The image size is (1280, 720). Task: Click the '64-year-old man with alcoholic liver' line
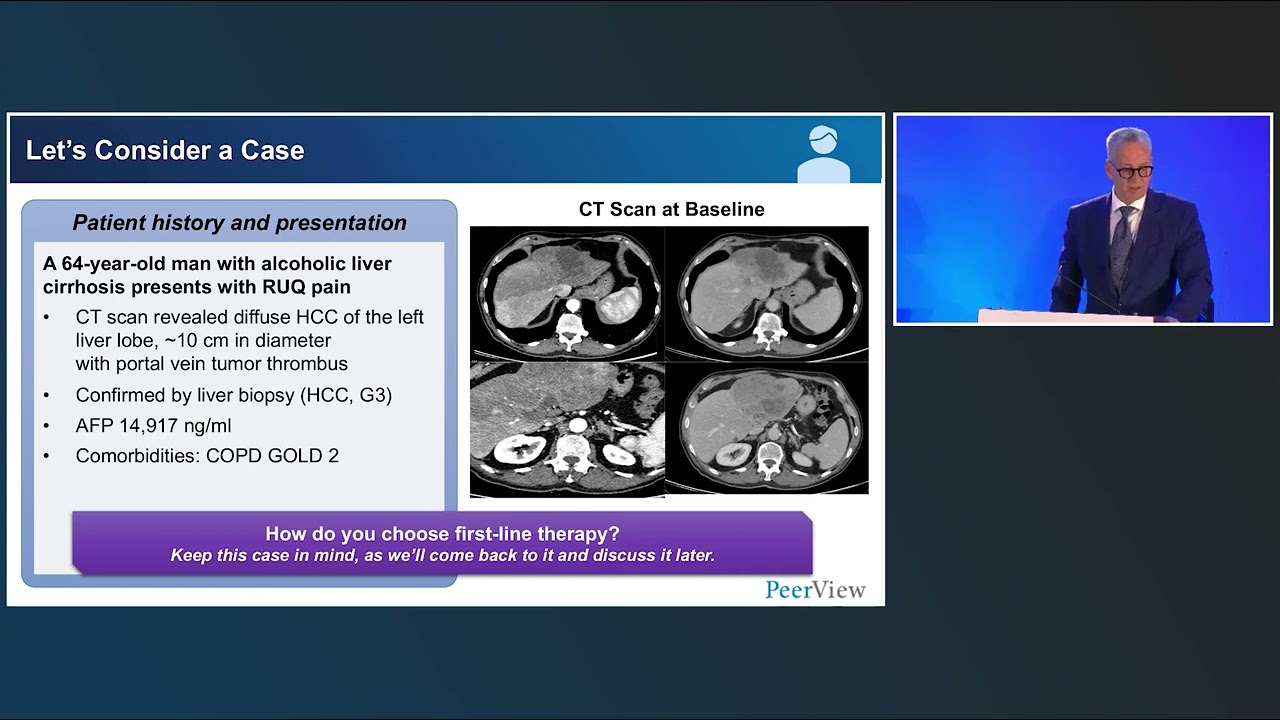pos(217,264)
